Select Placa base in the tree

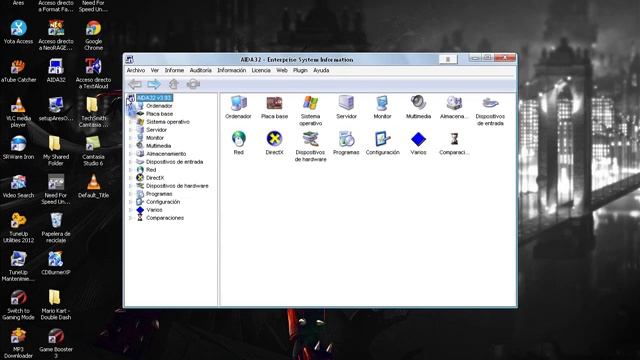click(160, 114)
